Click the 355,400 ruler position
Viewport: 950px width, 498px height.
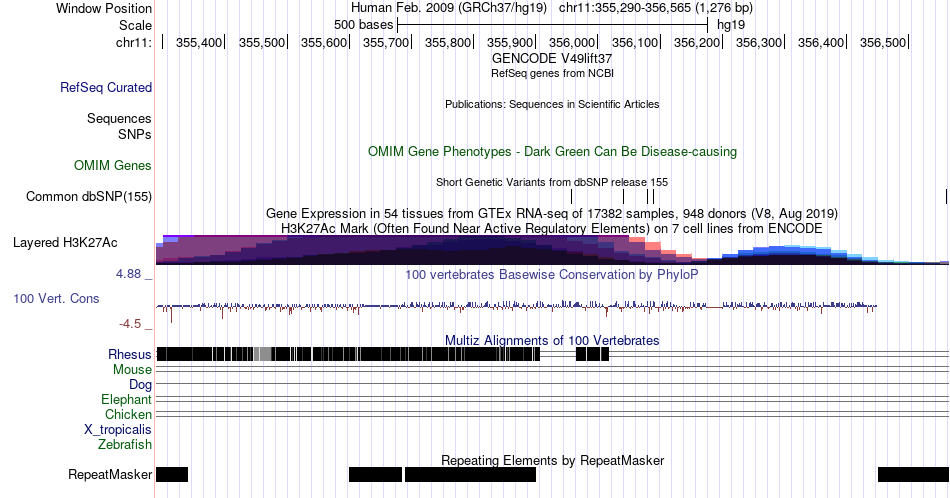pos(199,42)
